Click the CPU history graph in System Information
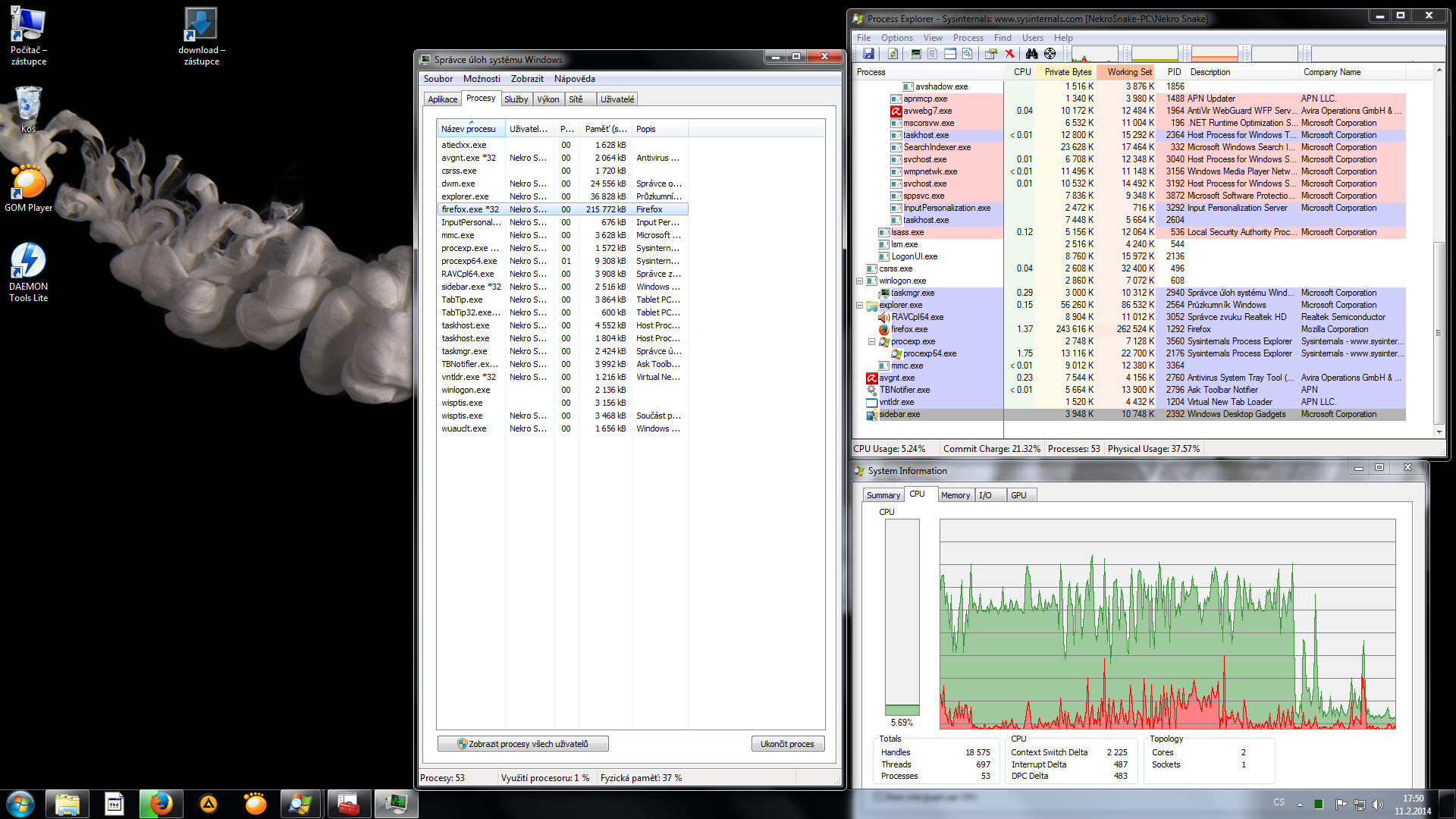 (1167, 624)
